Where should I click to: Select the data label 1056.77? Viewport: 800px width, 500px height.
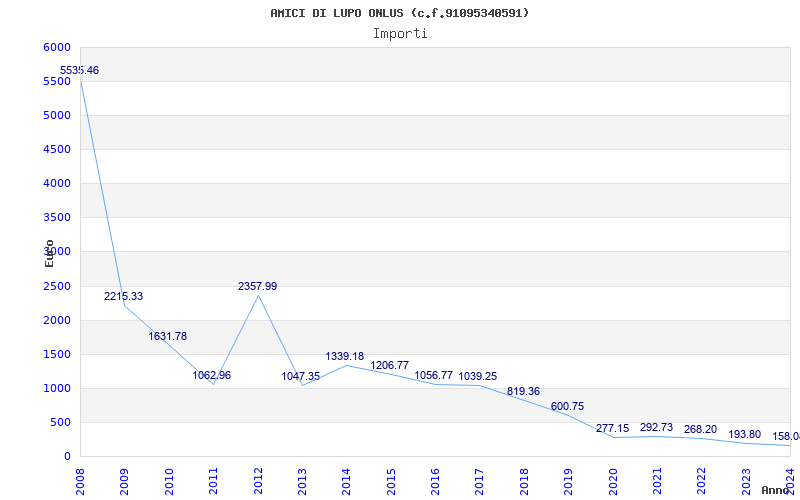[x=434, y=376]
